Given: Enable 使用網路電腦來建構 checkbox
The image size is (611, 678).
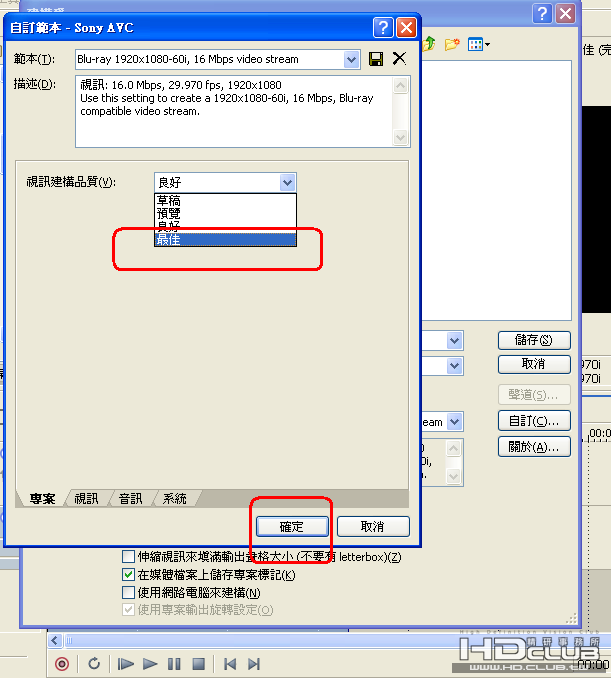Looking at the screenshot, I should [128, 592].
